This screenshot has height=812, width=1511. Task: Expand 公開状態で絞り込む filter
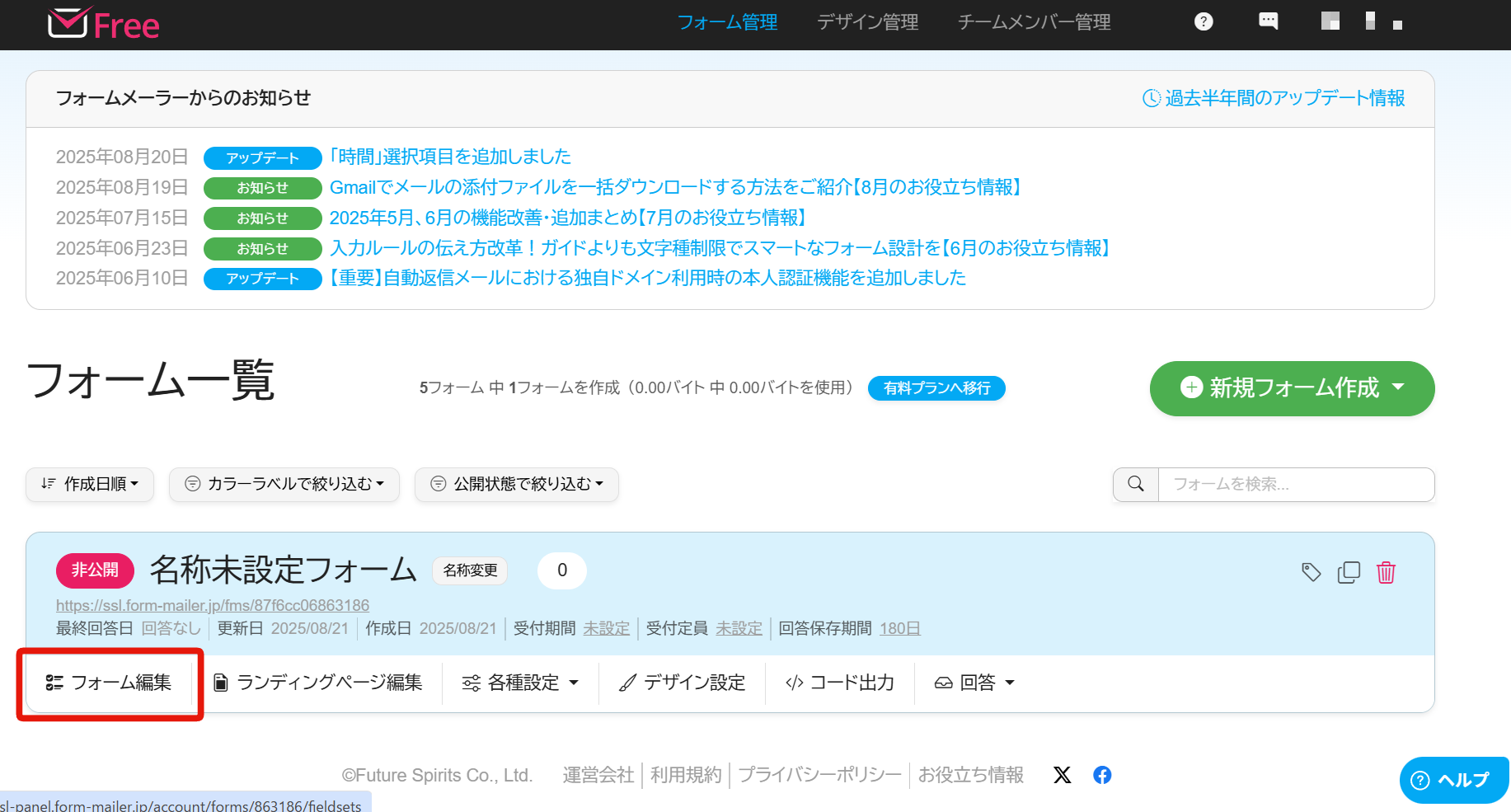tap(517, 484)
